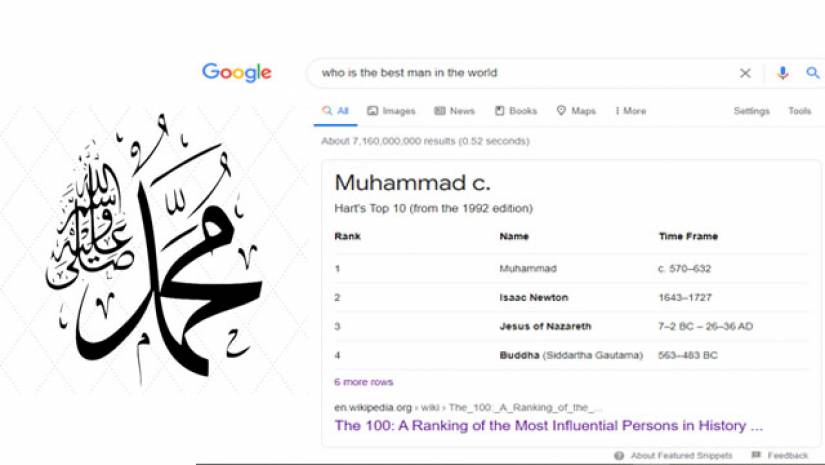The height and width of the screenshot is (465, 825).
Task: Open the Images results tab
Action: [391, 111]
